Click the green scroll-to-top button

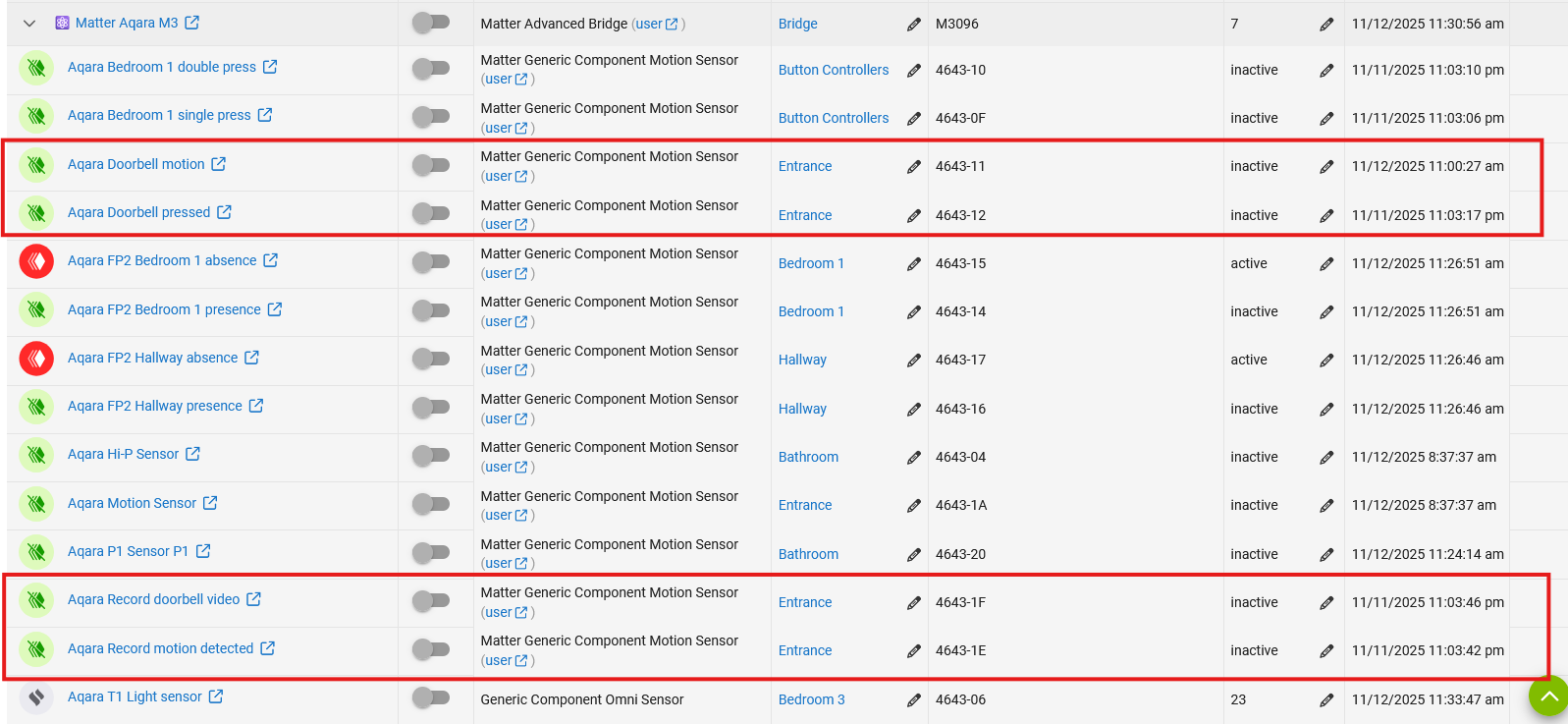[1548, 696]
